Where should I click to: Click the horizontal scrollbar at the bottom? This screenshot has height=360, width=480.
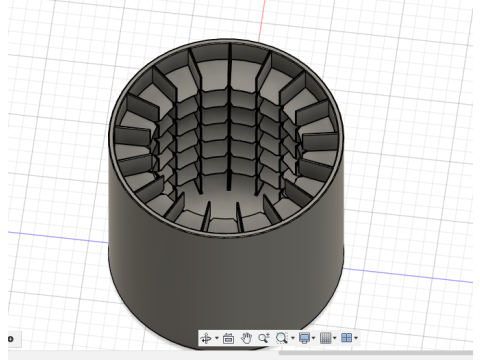(376, 352)
